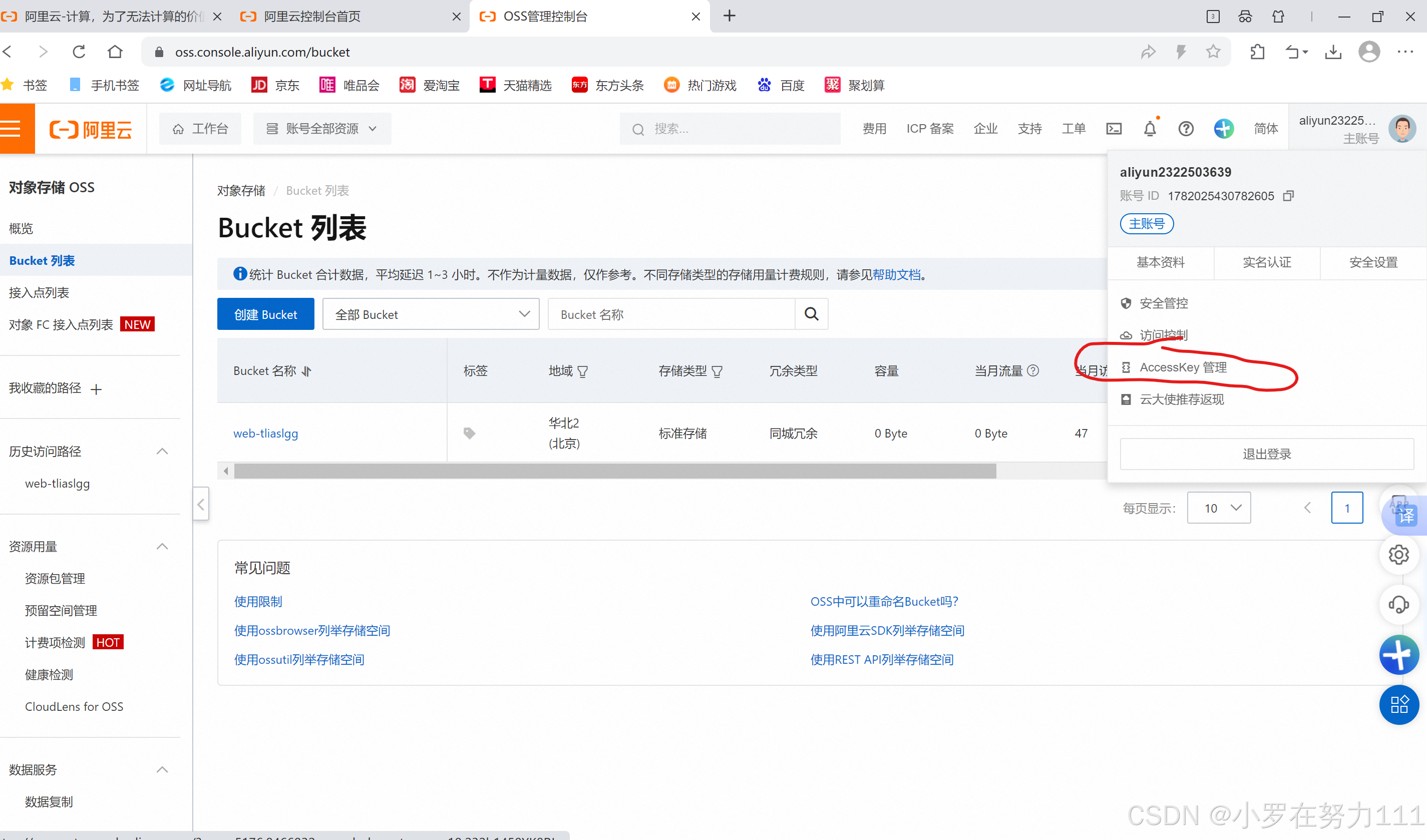Open Cloud Shell terminal icon

1113,129
